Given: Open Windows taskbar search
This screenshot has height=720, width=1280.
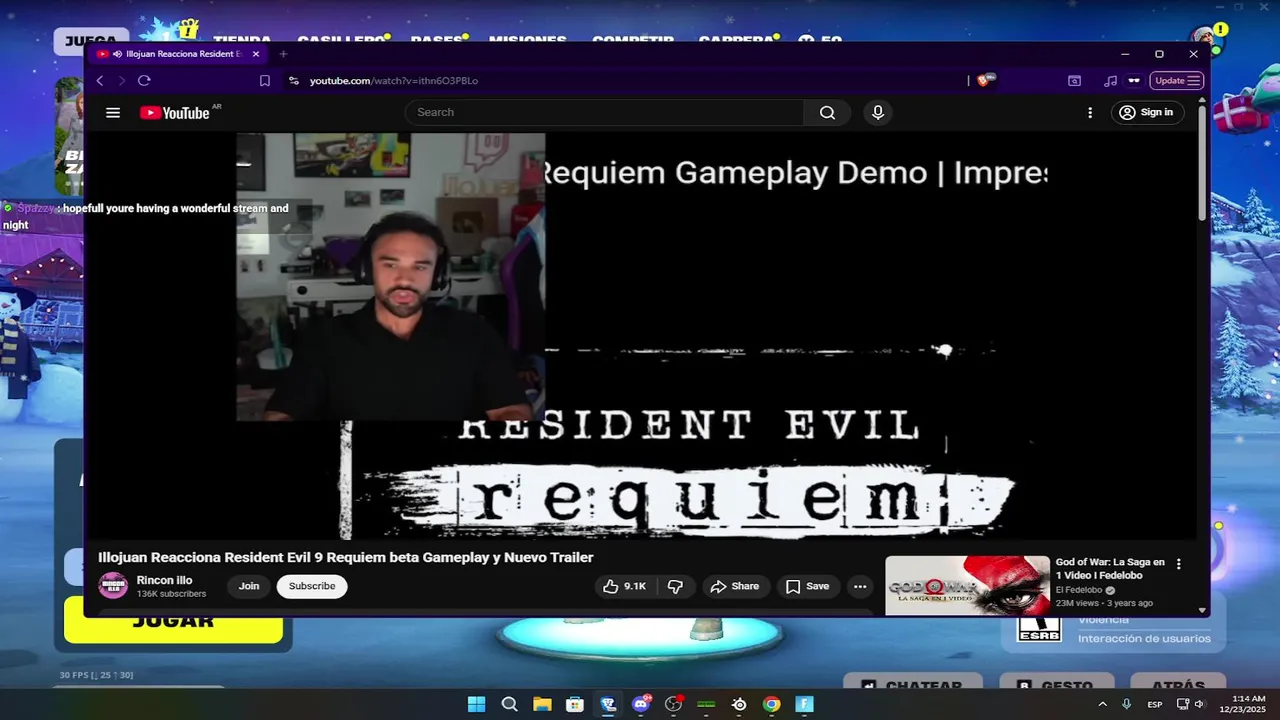Looking at the screenshot, I should coord(509,704).
